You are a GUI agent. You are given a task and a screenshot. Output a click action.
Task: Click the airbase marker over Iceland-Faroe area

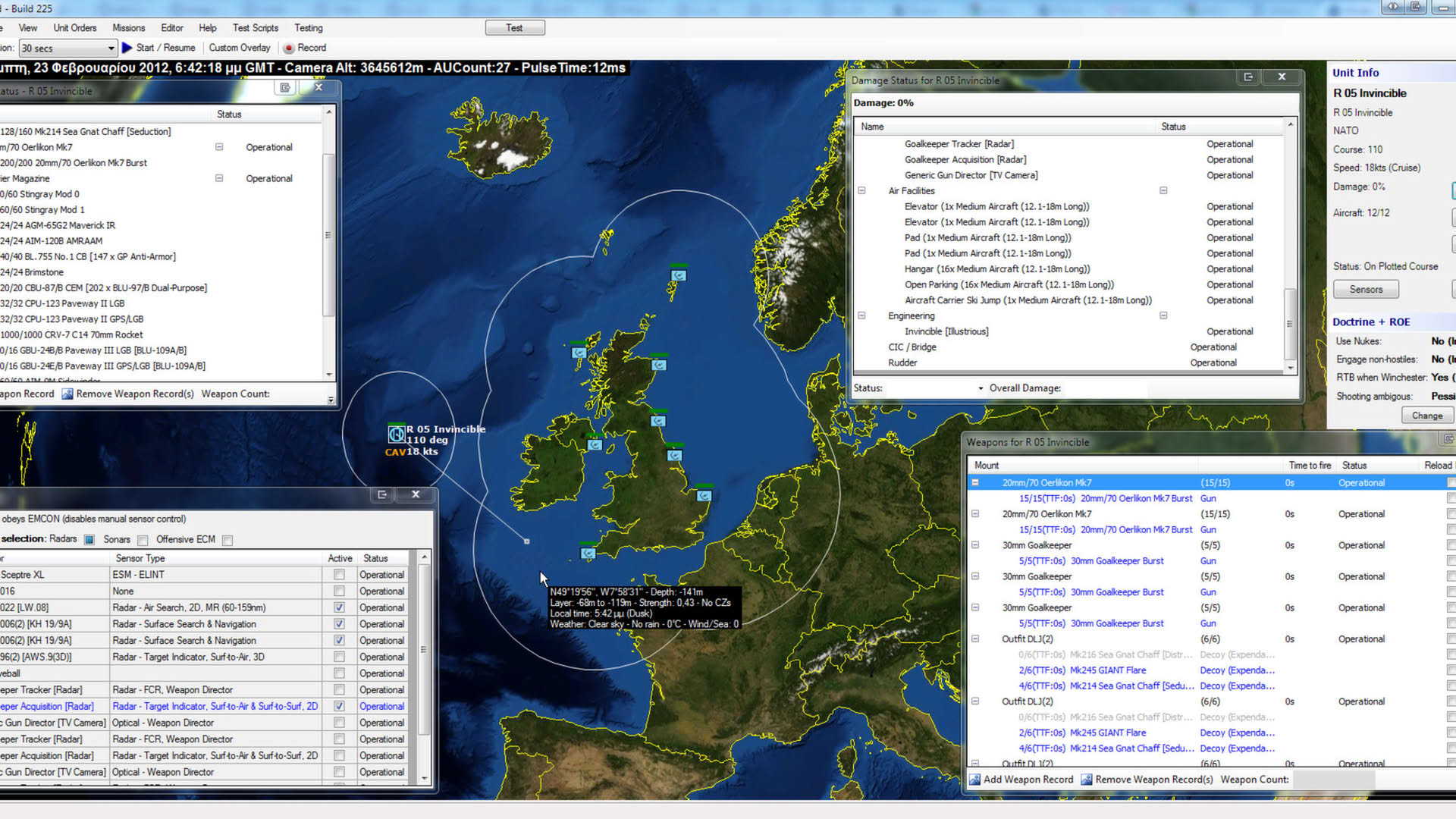pyautogui.click(x=679, y=275)
